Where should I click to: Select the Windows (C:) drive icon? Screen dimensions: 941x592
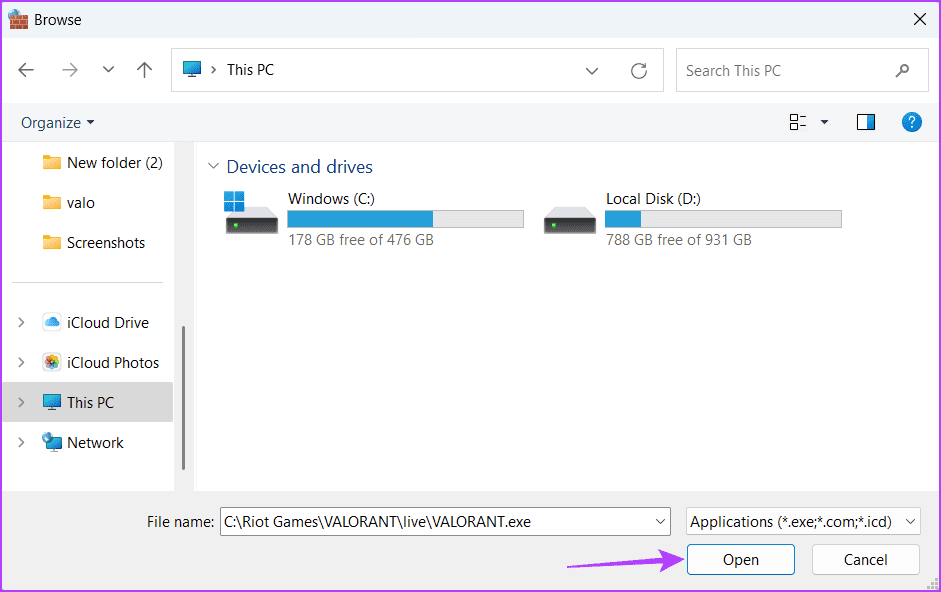click(251, 213)
